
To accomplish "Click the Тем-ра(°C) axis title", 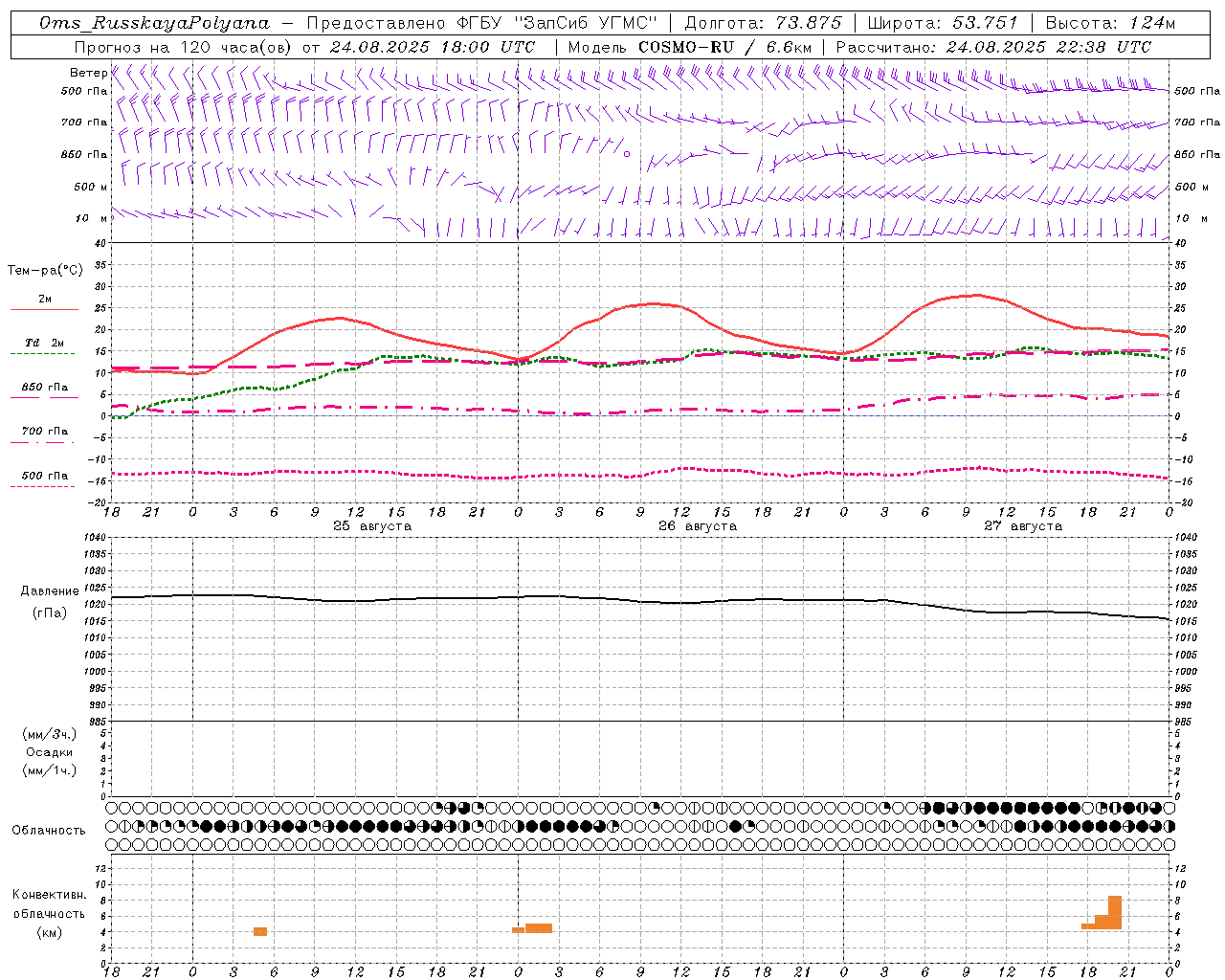I will [45, 271].
